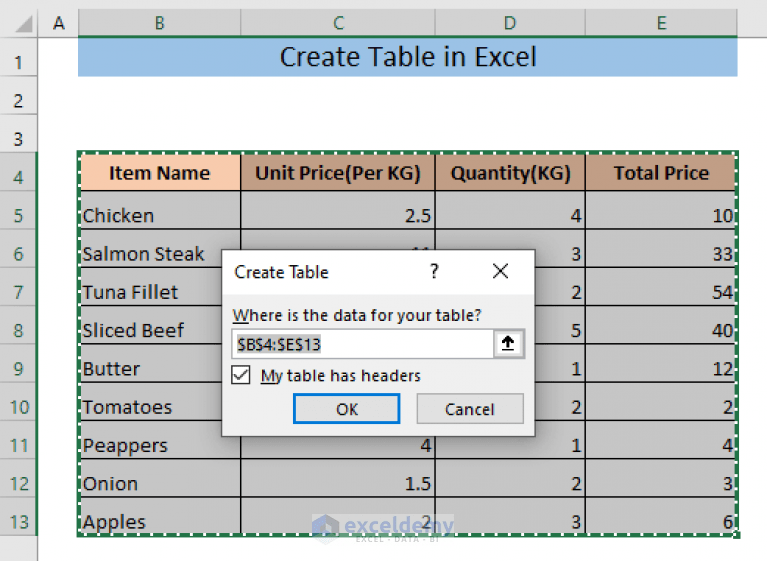Image resolution: width=767 pixels, height=561 pixels.
Task: Select column A header
Action: pos(59,22)
